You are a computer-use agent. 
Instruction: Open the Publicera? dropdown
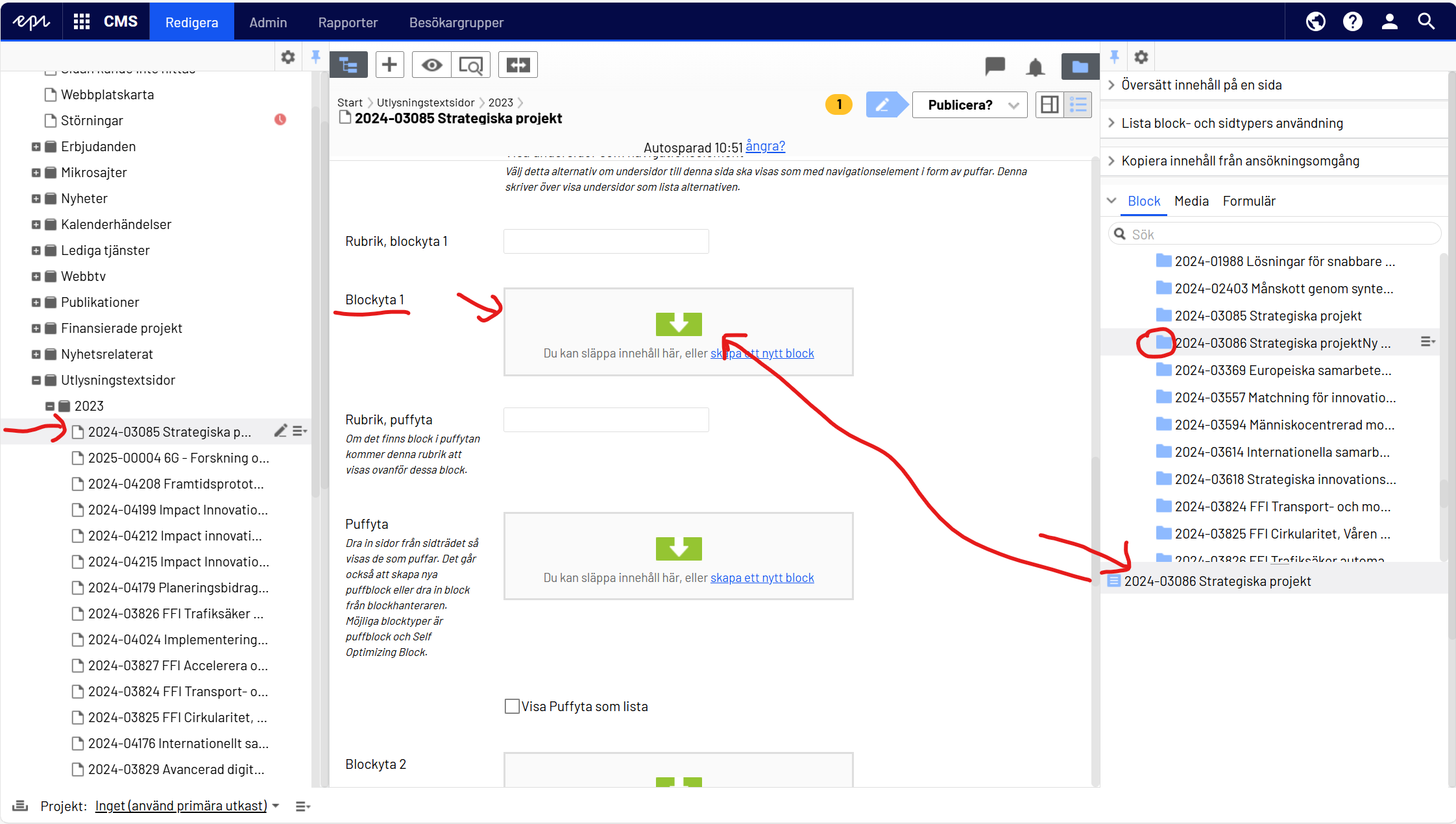pos(969,105)
